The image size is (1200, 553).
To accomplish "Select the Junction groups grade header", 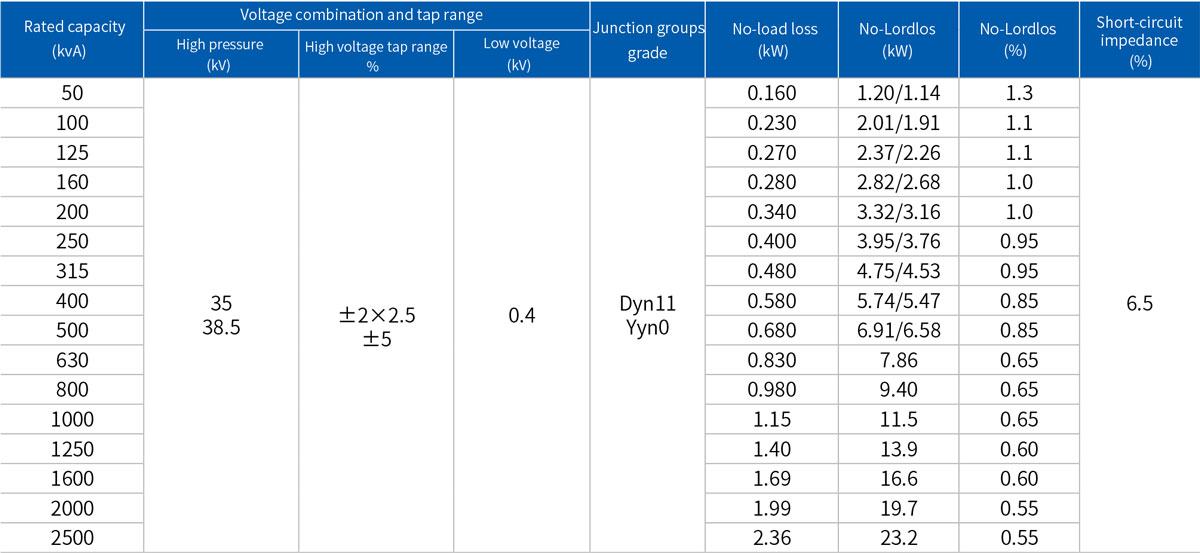I will click(647, 40).
